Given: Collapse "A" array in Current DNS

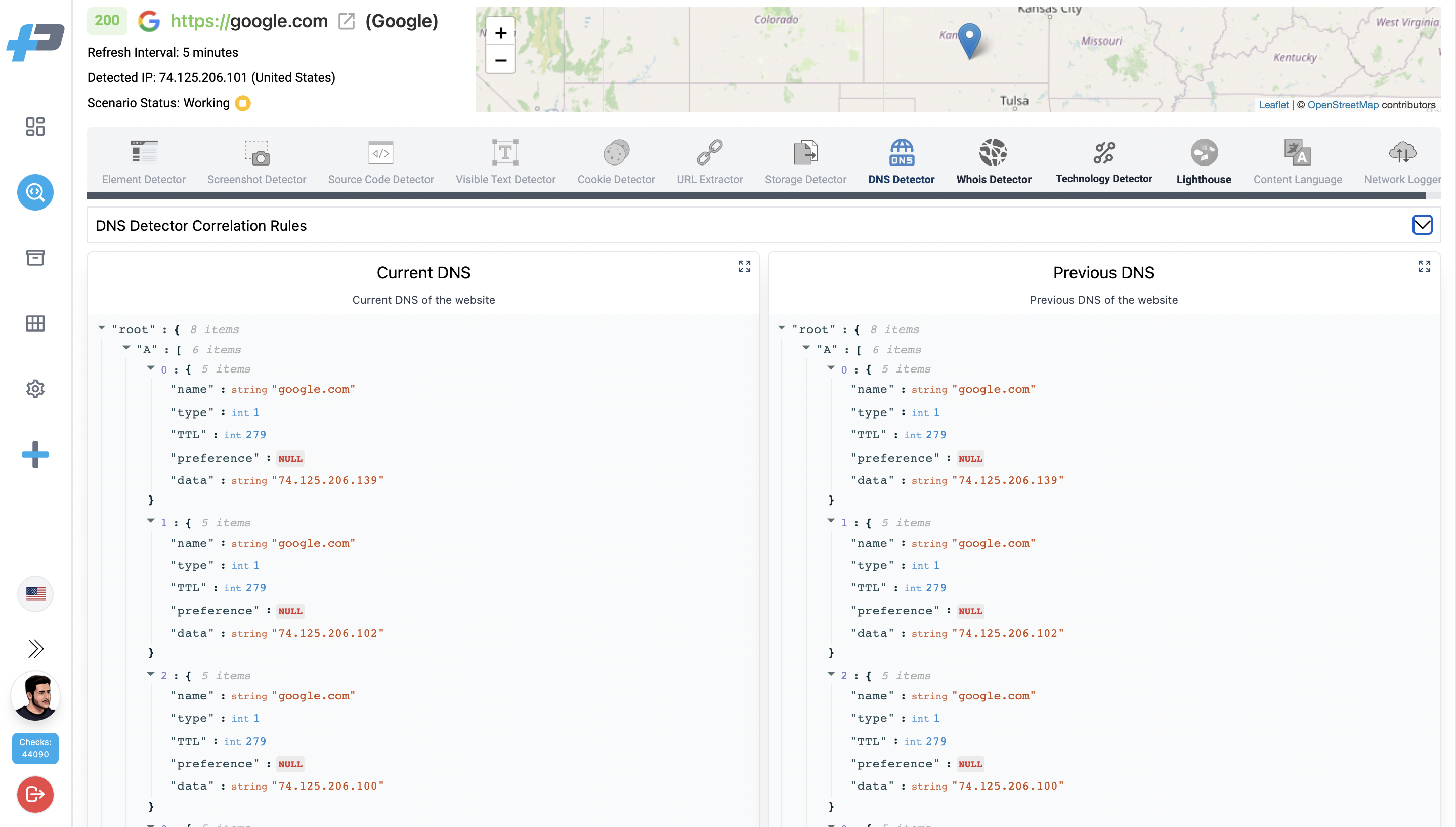Looking at the screenshot, I should click(126, 348).
